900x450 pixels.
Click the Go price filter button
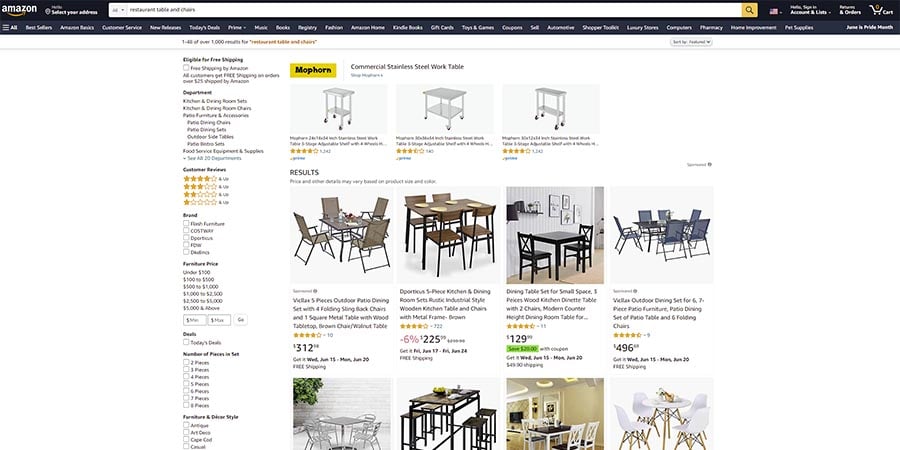pos(240,320)
